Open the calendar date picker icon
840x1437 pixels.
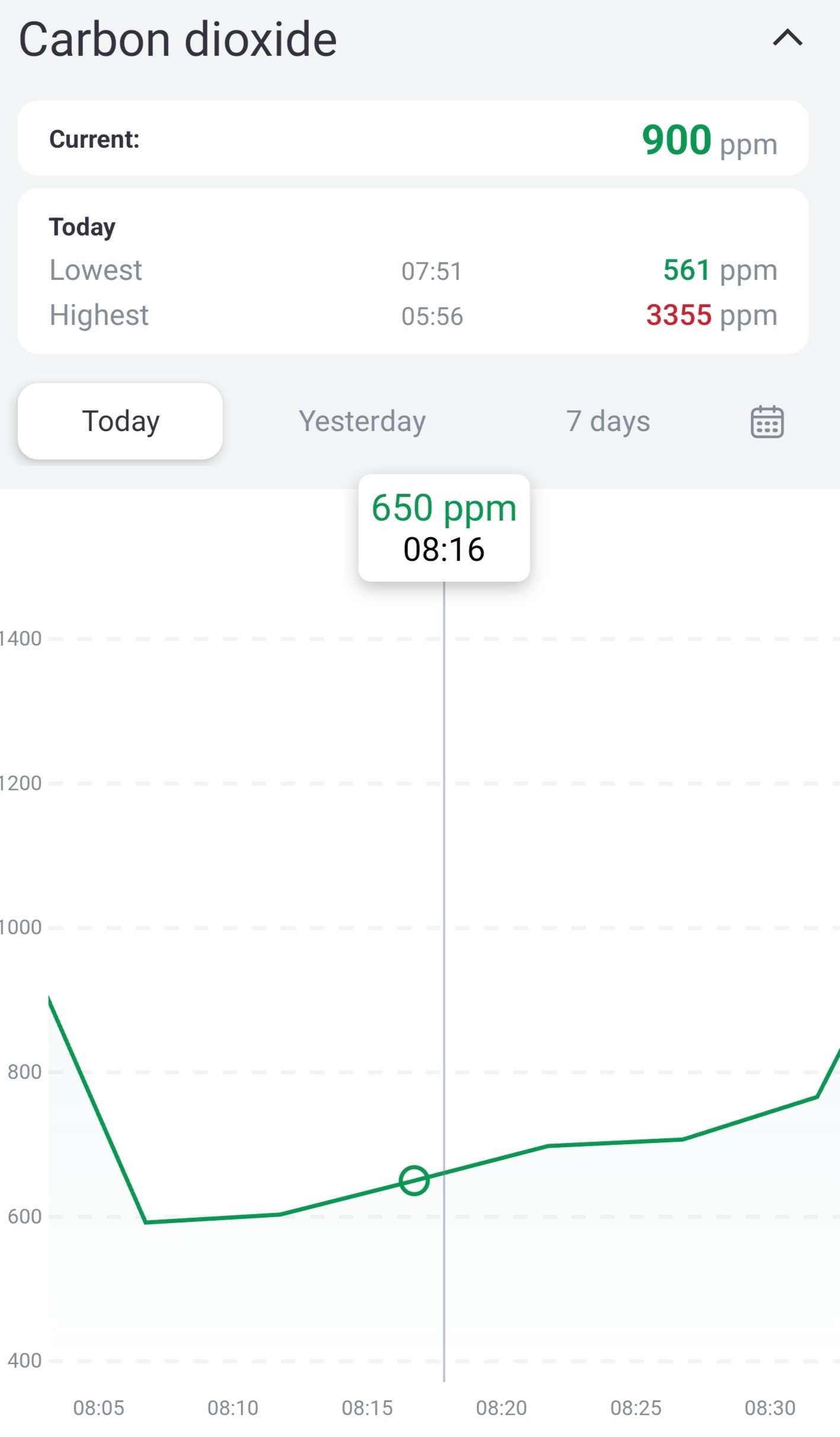pyautogui.click(x=767, y=422)
